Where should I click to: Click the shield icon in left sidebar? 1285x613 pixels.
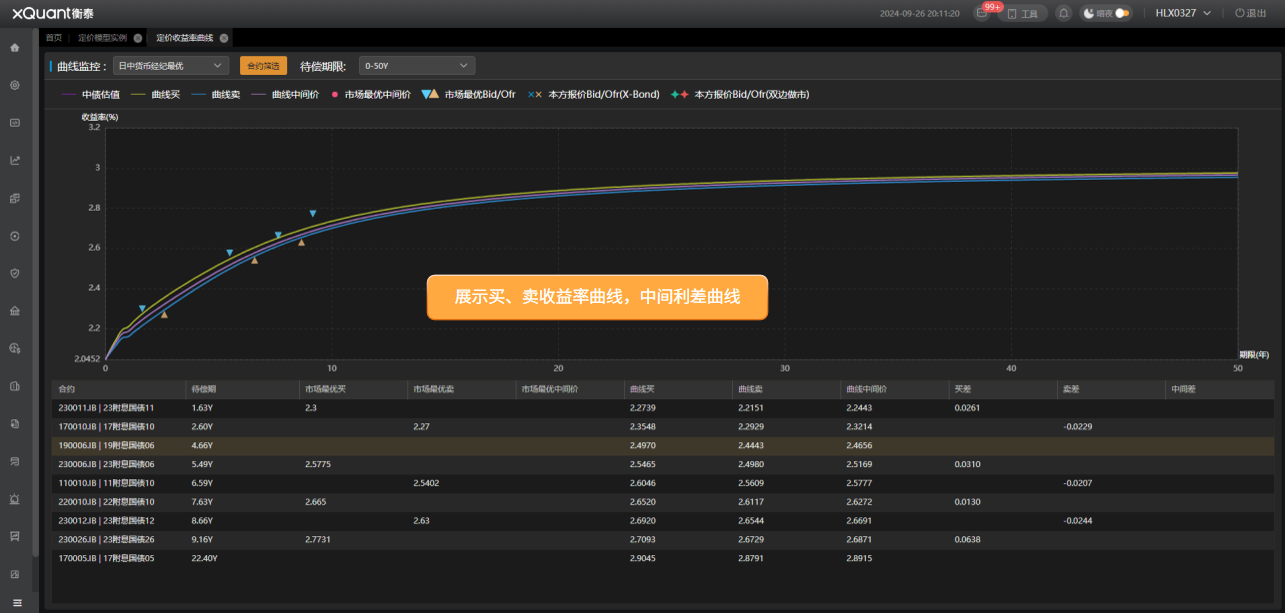tap(14, 272)
